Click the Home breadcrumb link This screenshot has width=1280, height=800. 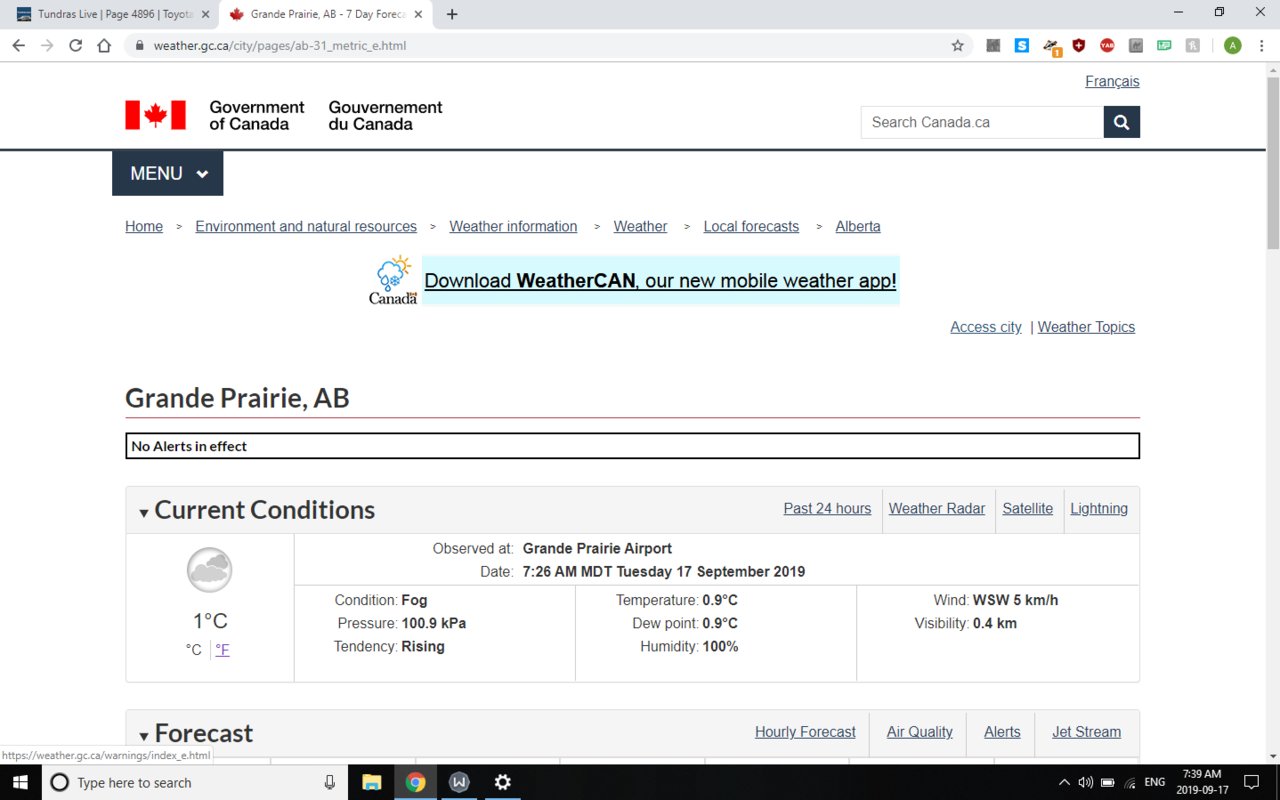click(x=144, y=226)
